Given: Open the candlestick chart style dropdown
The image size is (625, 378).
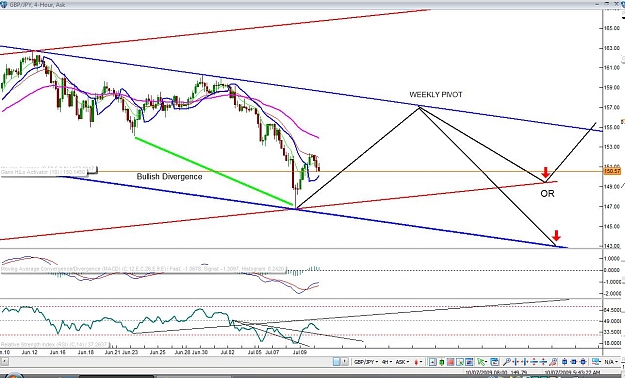Looking at the screenshot, I should pyautogui.click(x=418, y=362).
